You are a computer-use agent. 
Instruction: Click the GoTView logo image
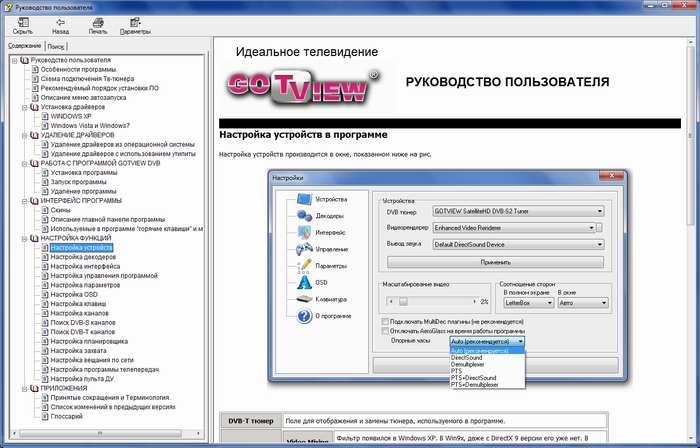304,87
